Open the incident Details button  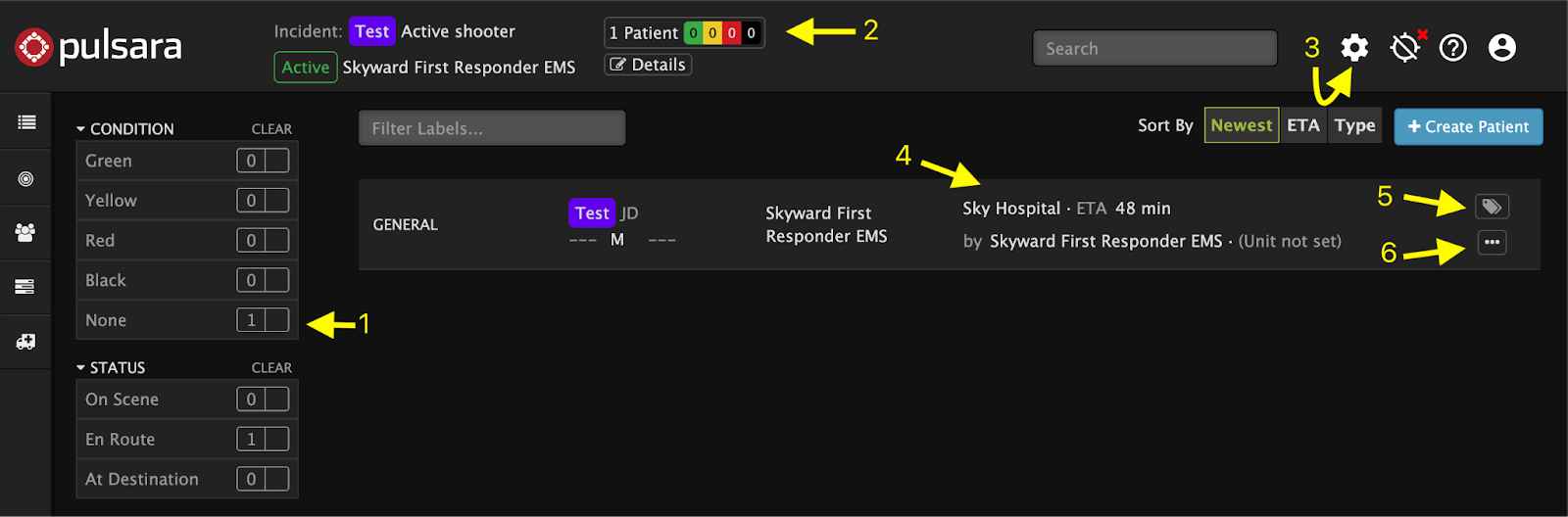648,65
